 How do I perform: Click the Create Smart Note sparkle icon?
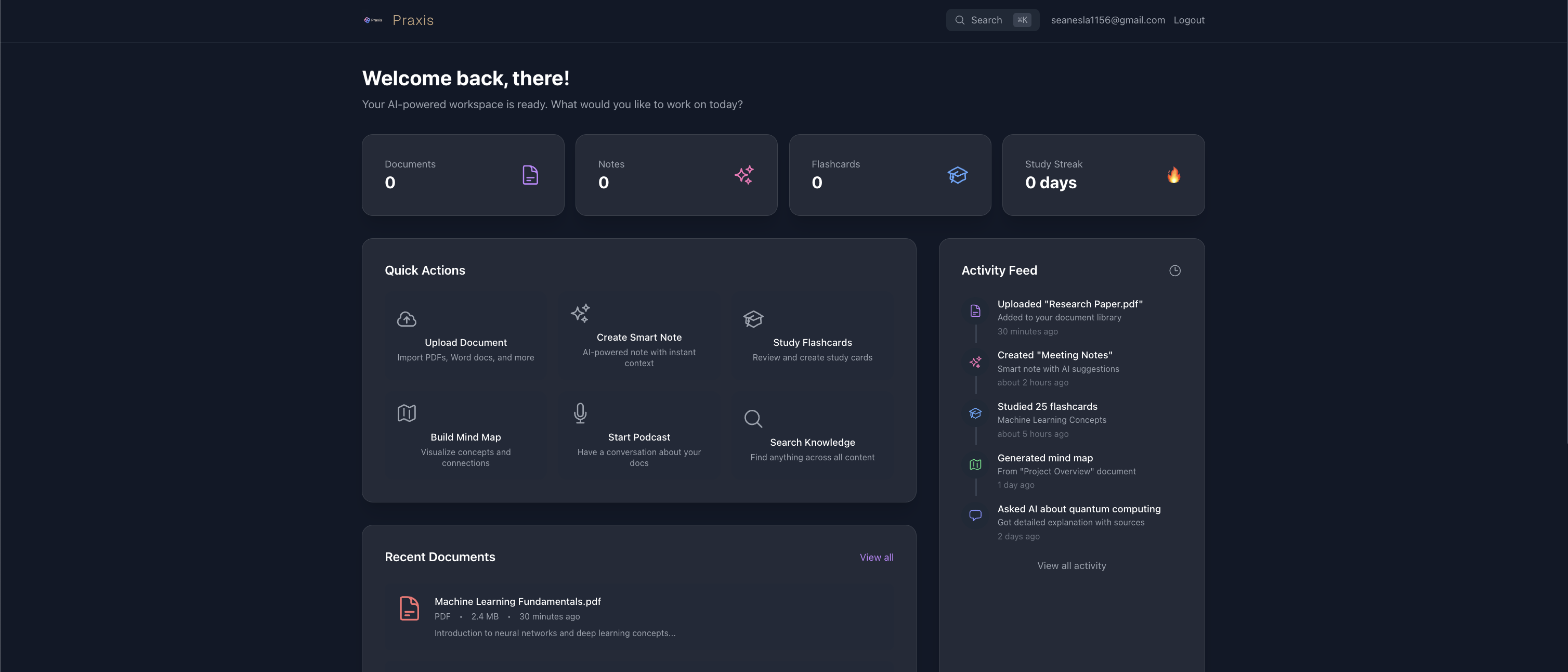coord(580,314)
